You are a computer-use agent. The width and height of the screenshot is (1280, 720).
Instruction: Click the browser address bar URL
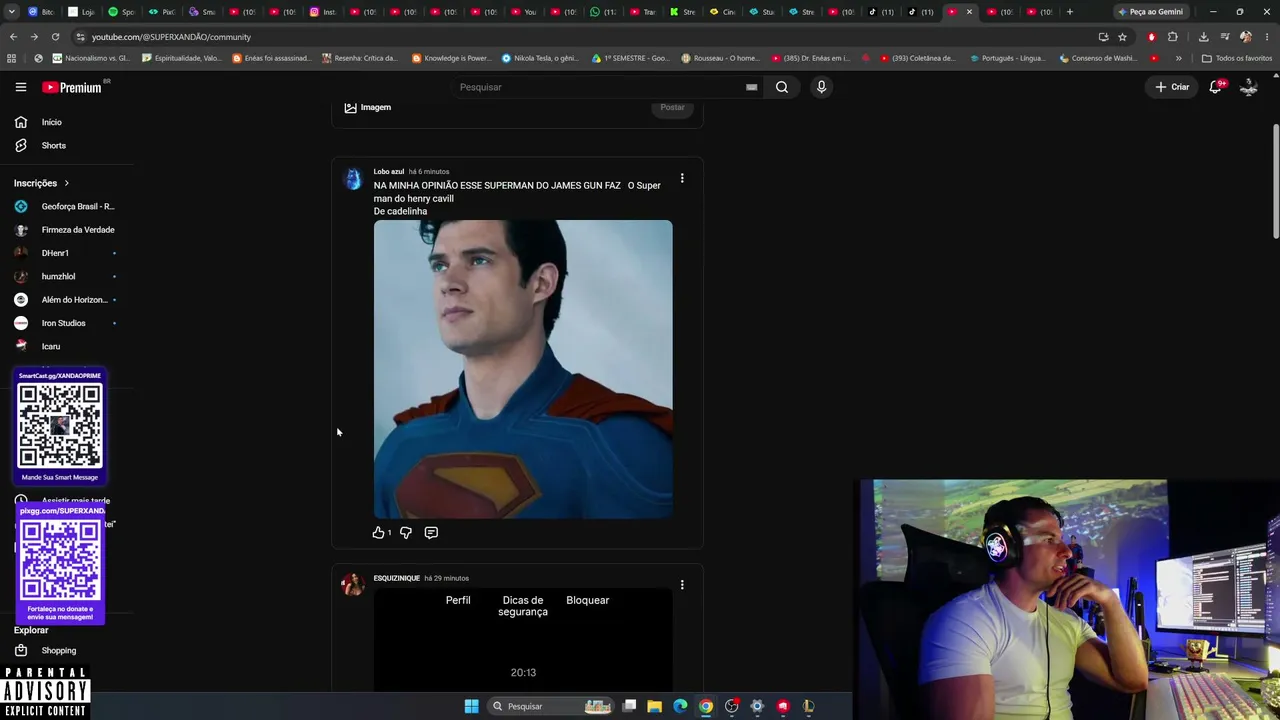[171, 37]
